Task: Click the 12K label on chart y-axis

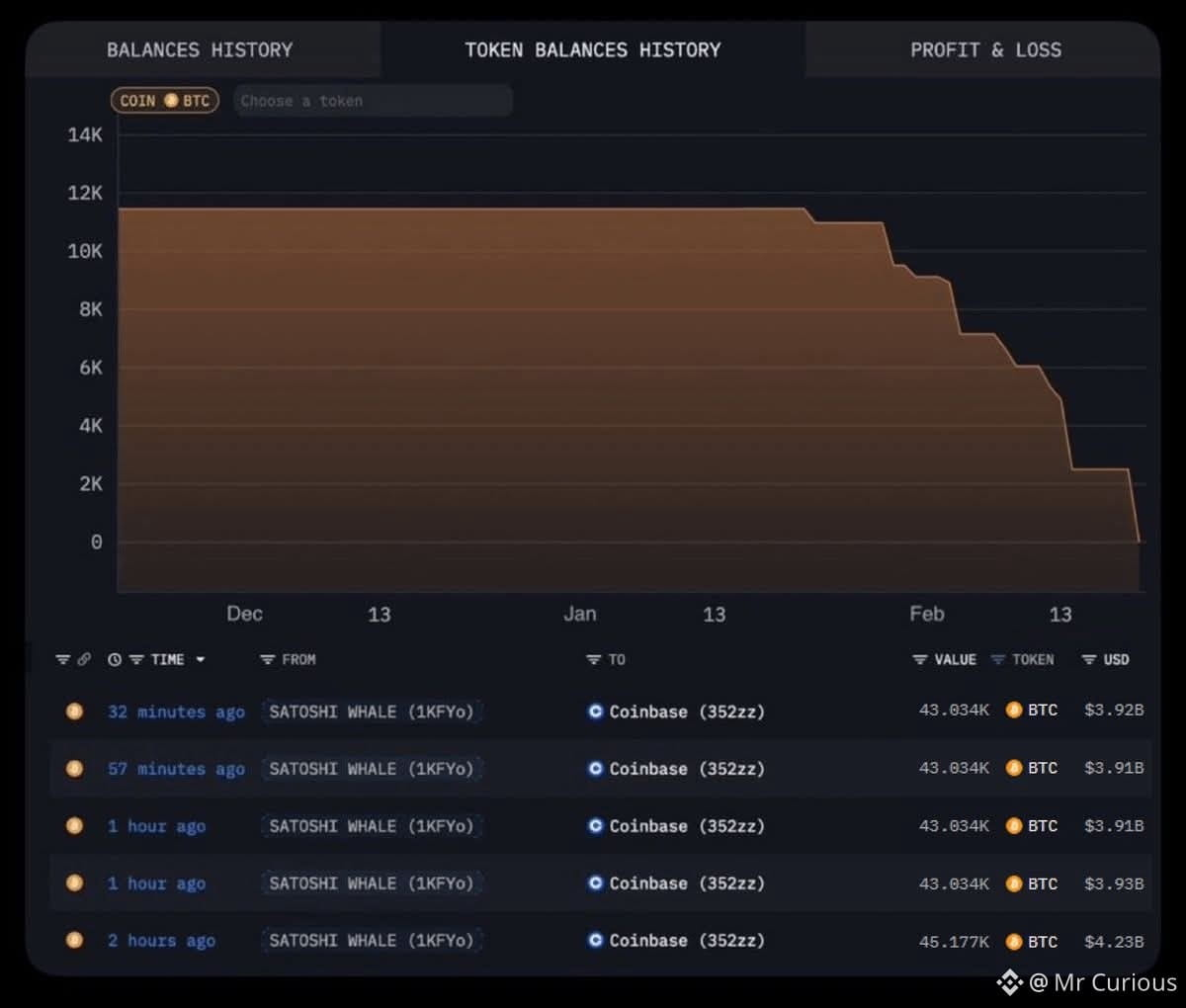Action: pos(85,193)
